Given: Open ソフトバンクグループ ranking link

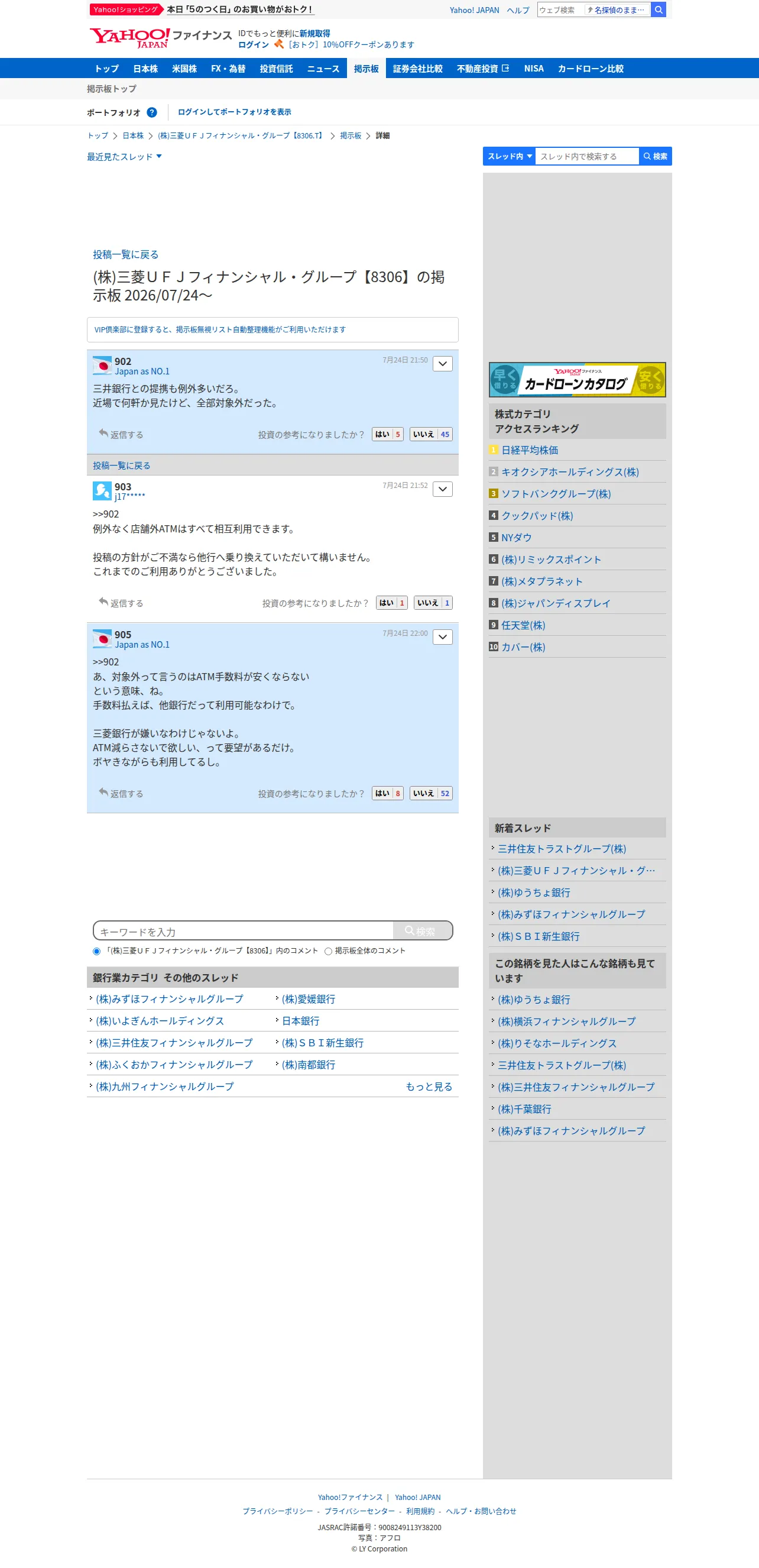Looking at the screenshot, I should pyautogui.click(x=556, y=494).
